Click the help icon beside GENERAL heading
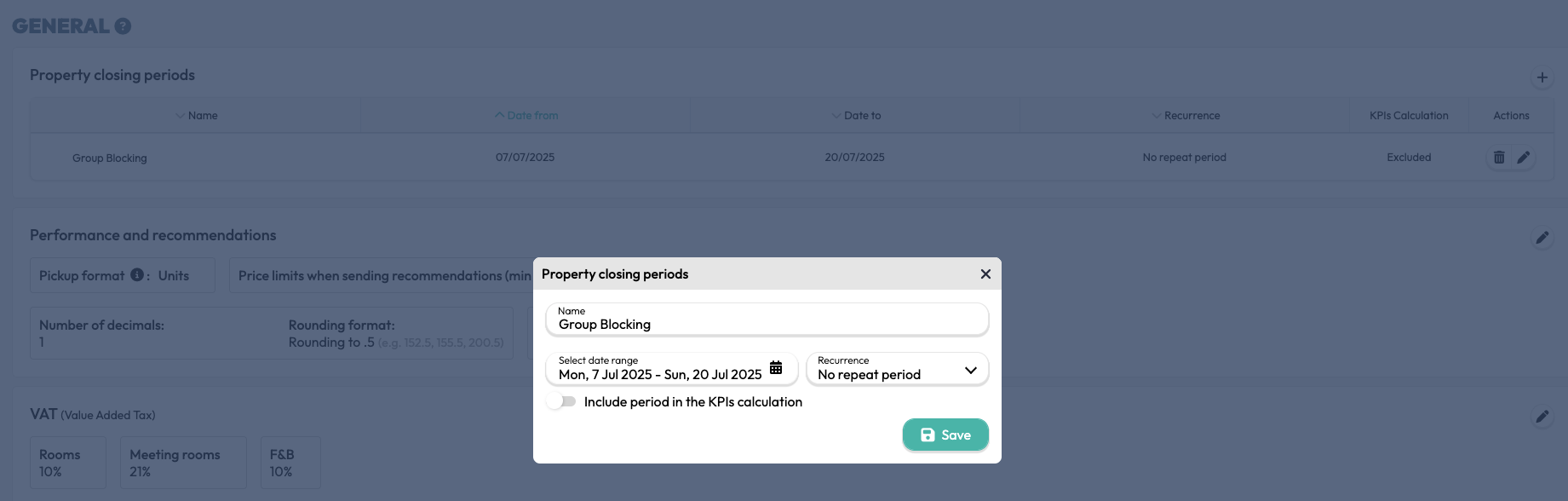Viewport: 1568px width, 501px height. tap(123, 26)
